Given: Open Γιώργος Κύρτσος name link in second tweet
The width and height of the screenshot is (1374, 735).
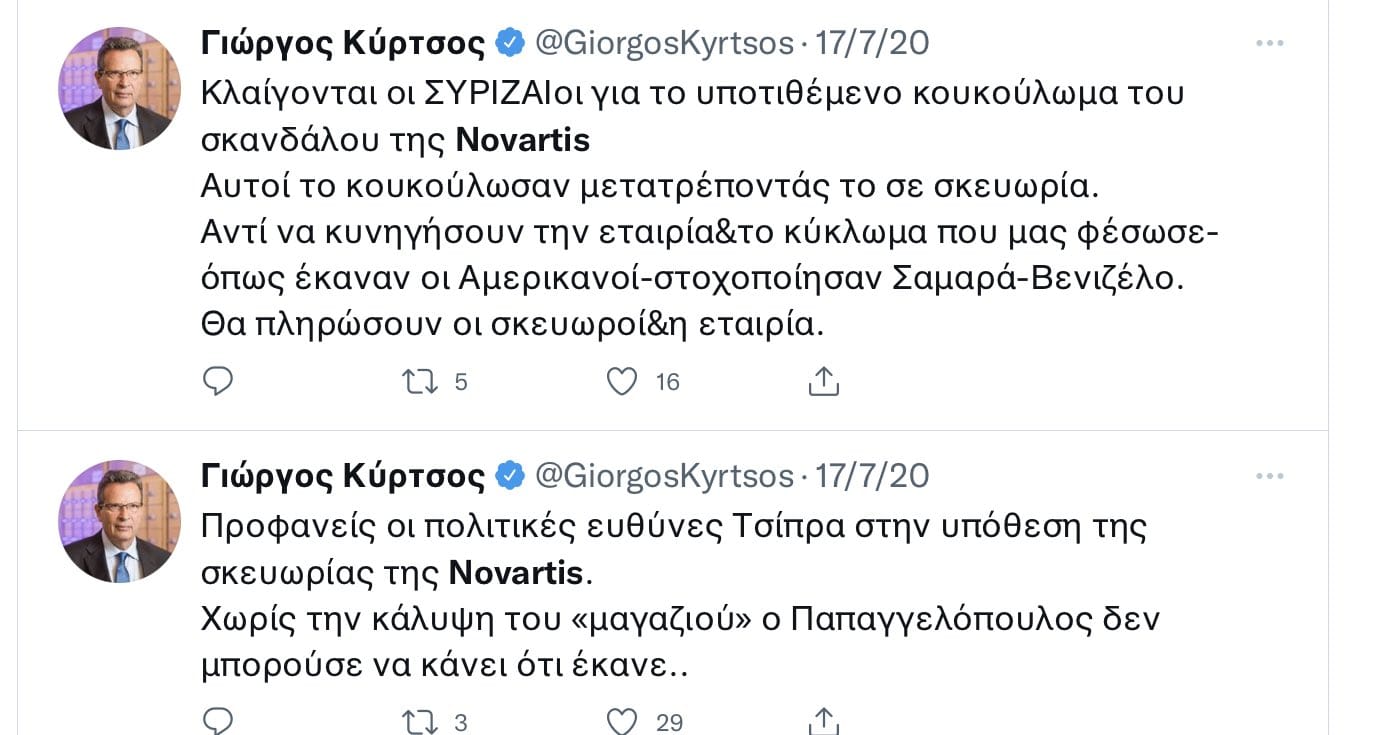Looking at the screenshot, I should (343, 476).
